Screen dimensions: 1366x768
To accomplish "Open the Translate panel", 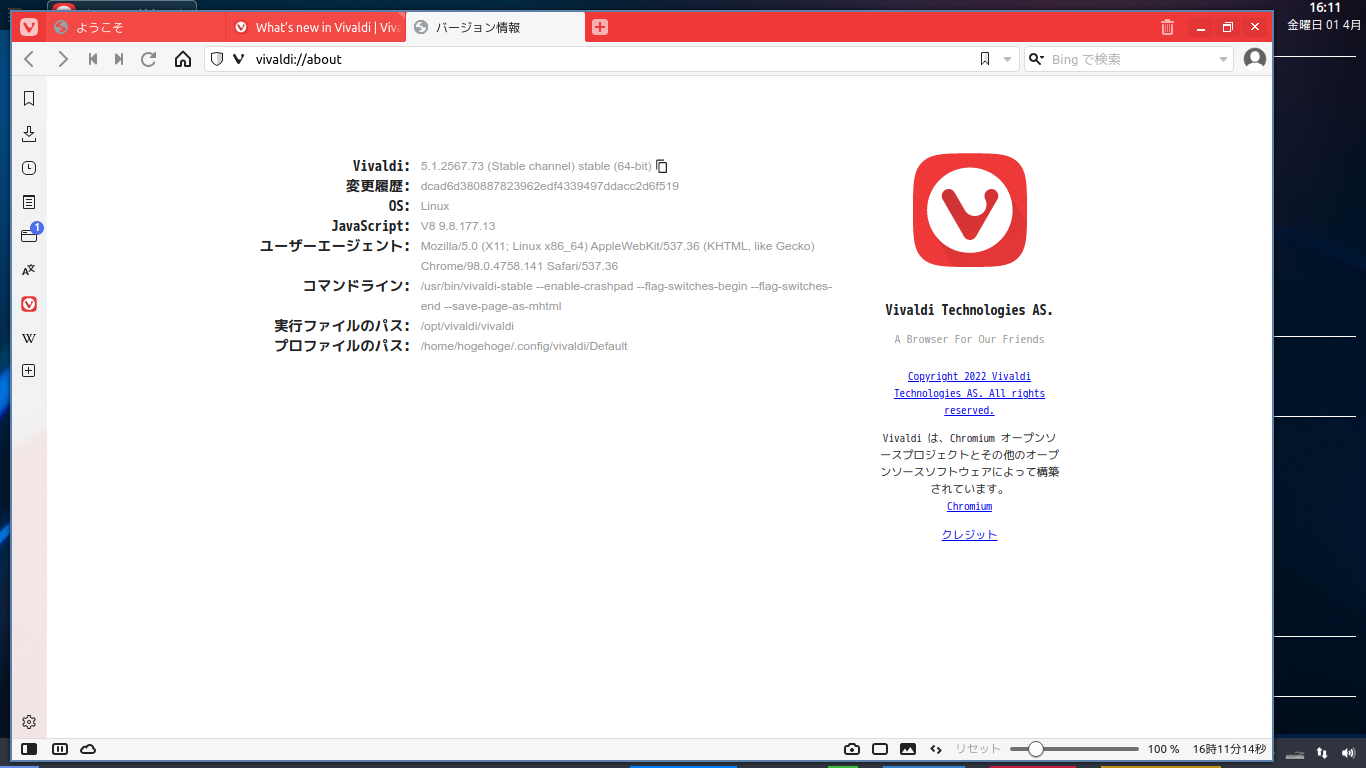I will pos(29,270).
